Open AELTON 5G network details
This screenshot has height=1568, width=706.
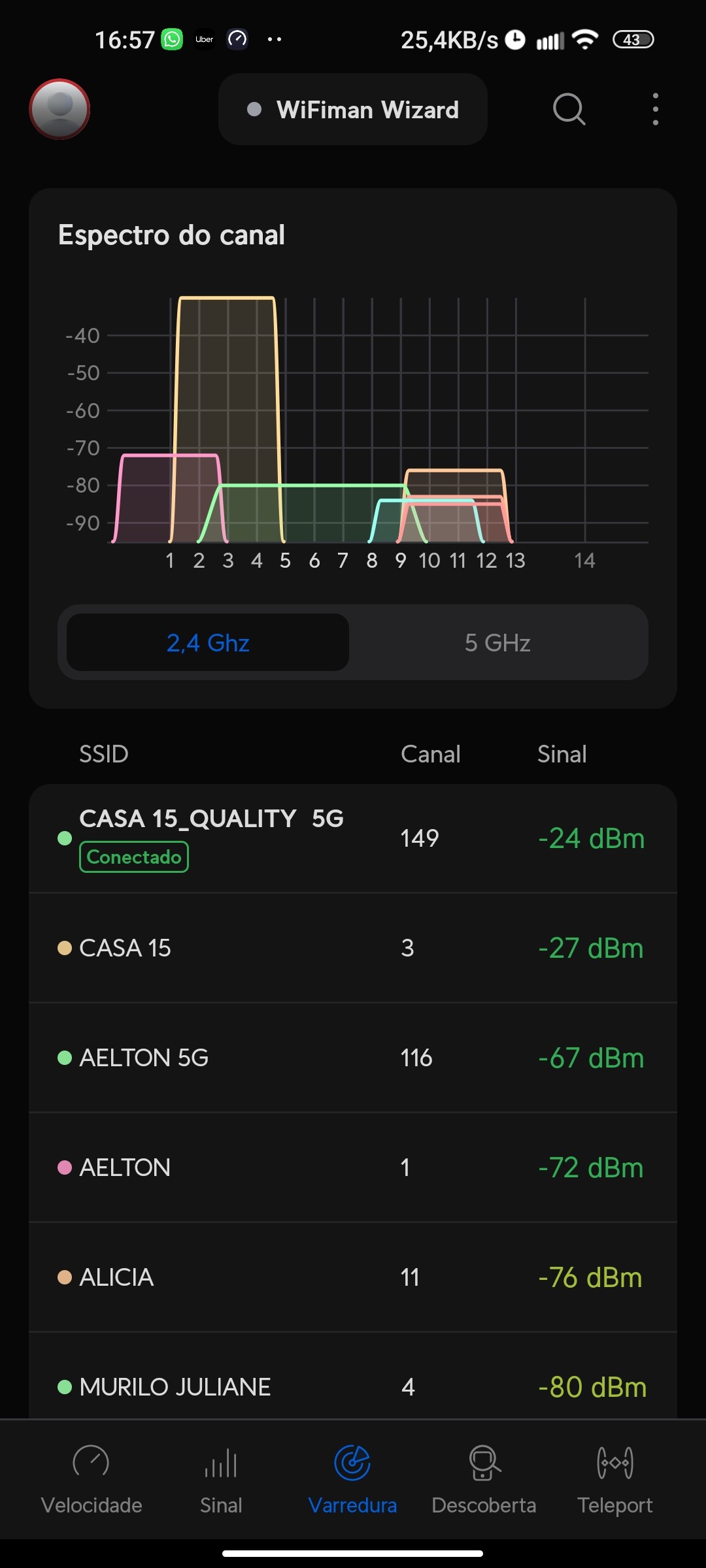353,1058
